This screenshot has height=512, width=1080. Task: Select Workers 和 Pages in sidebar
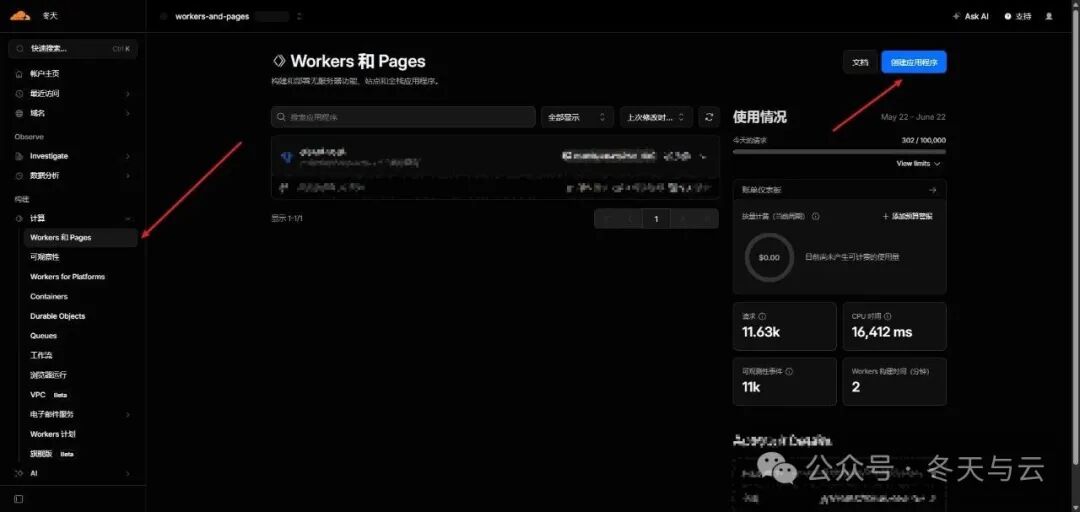pyautogui.click(x=81, y=238)
